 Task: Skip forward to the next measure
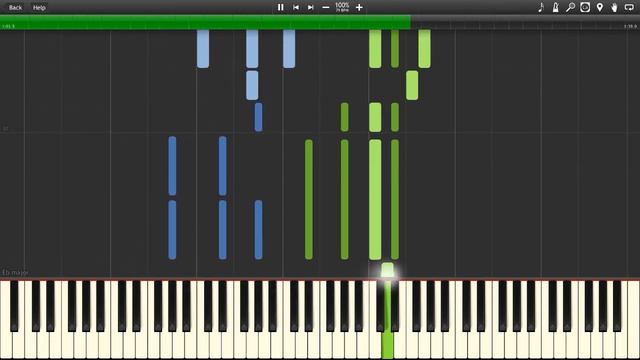(x=311, y=7)
